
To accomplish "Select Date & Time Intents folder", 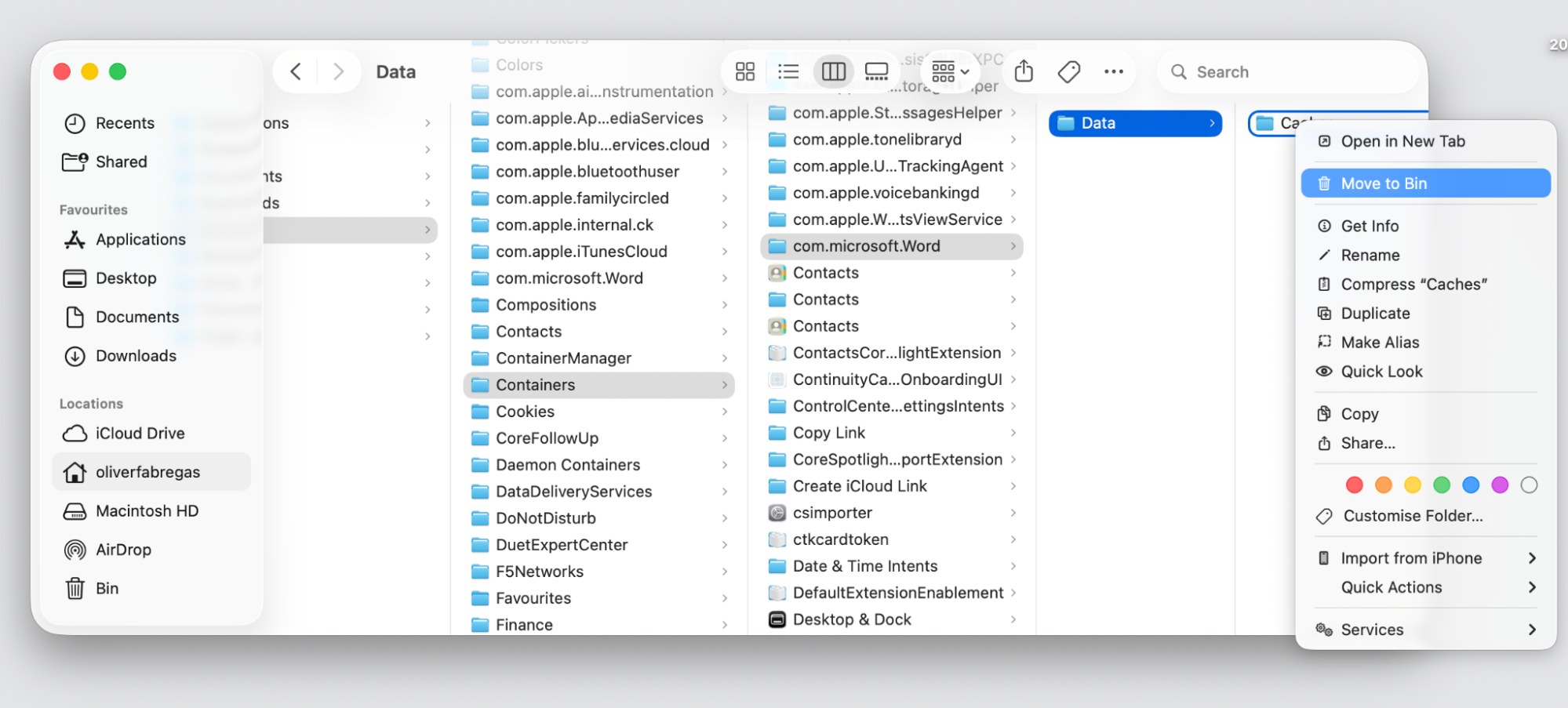I will (x=891, y=566).
